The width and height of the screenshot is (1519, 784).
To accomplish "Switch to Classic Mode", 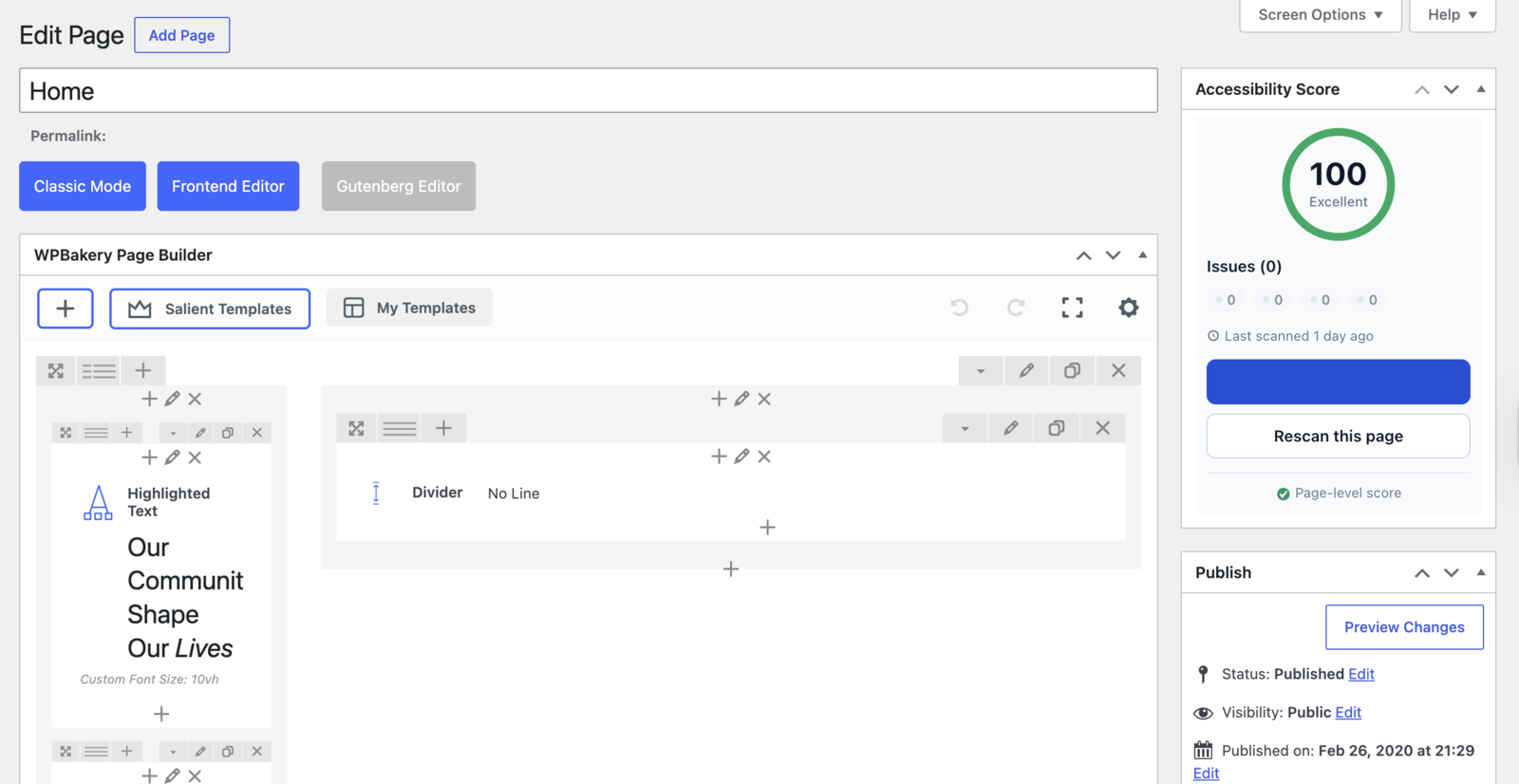I will 83,186.
